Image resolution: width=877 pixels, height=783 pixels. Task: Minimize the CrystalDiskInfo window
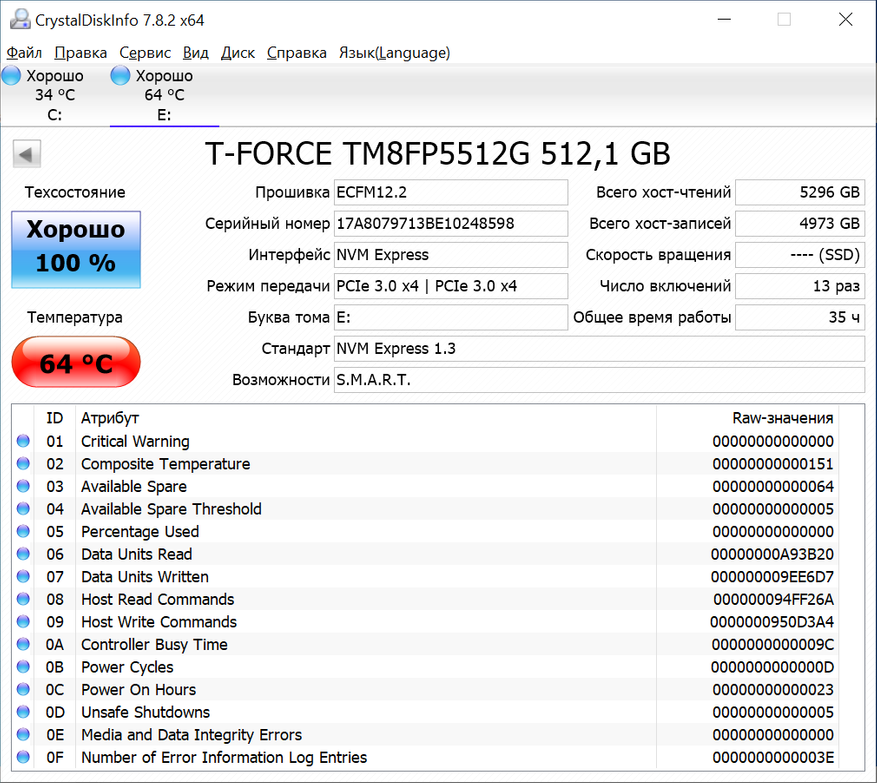pos(724,20)
